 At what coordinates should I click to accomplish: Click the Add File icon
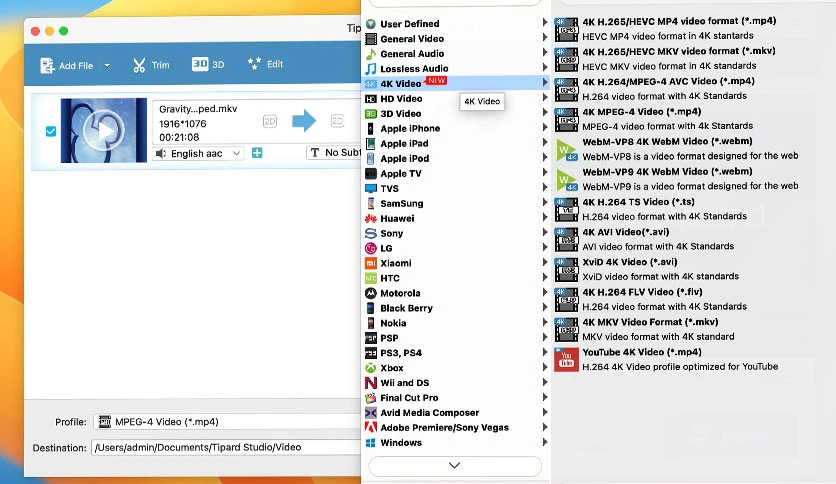[47, 66]
